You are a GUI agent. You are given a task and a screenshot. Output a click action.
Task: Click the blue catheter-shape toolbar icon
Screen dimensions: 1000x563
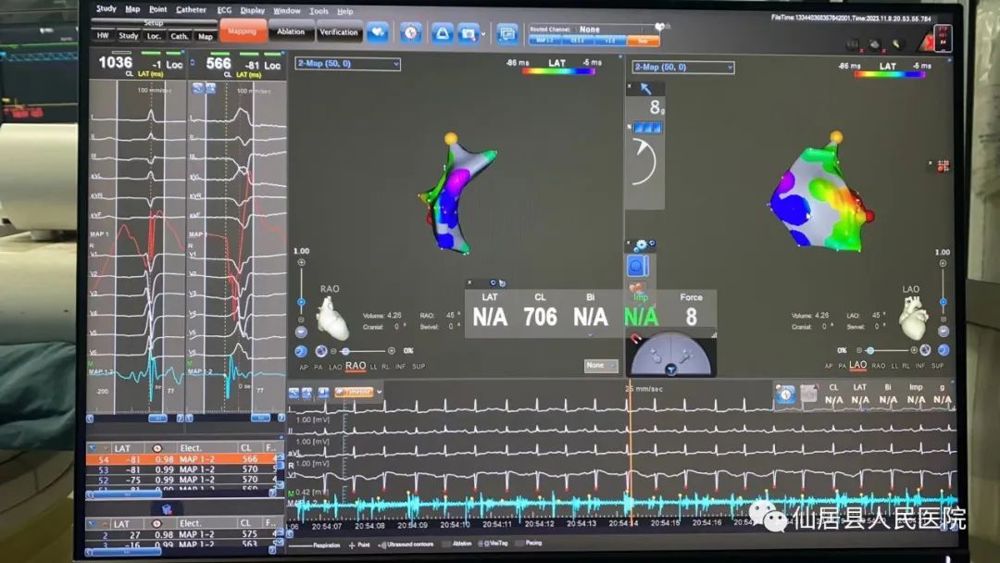(443, 33)
